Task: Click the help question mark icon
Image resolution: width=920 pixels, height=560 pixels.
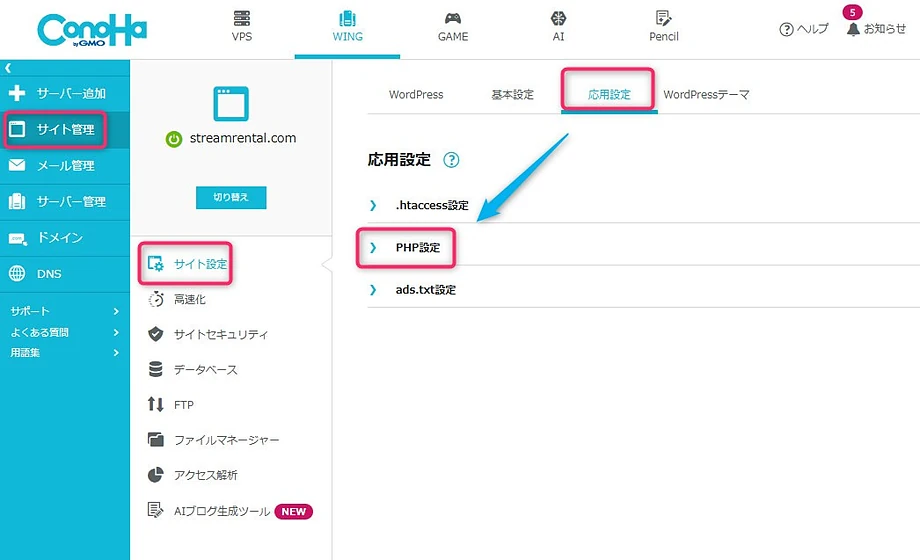Action: (x=786, y=29)
